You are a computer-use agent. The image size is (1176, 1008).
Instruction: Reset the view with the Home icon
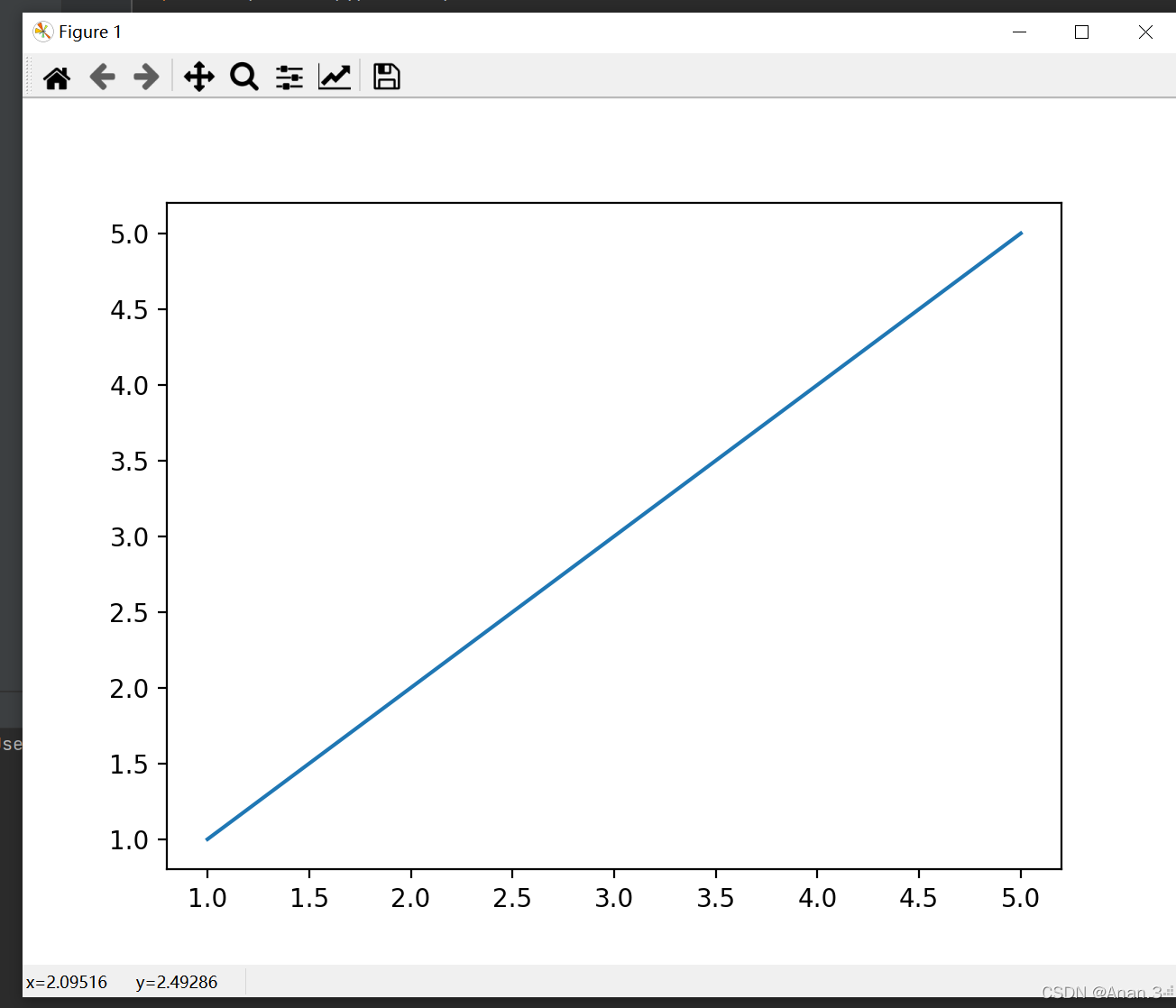point(57,78)
